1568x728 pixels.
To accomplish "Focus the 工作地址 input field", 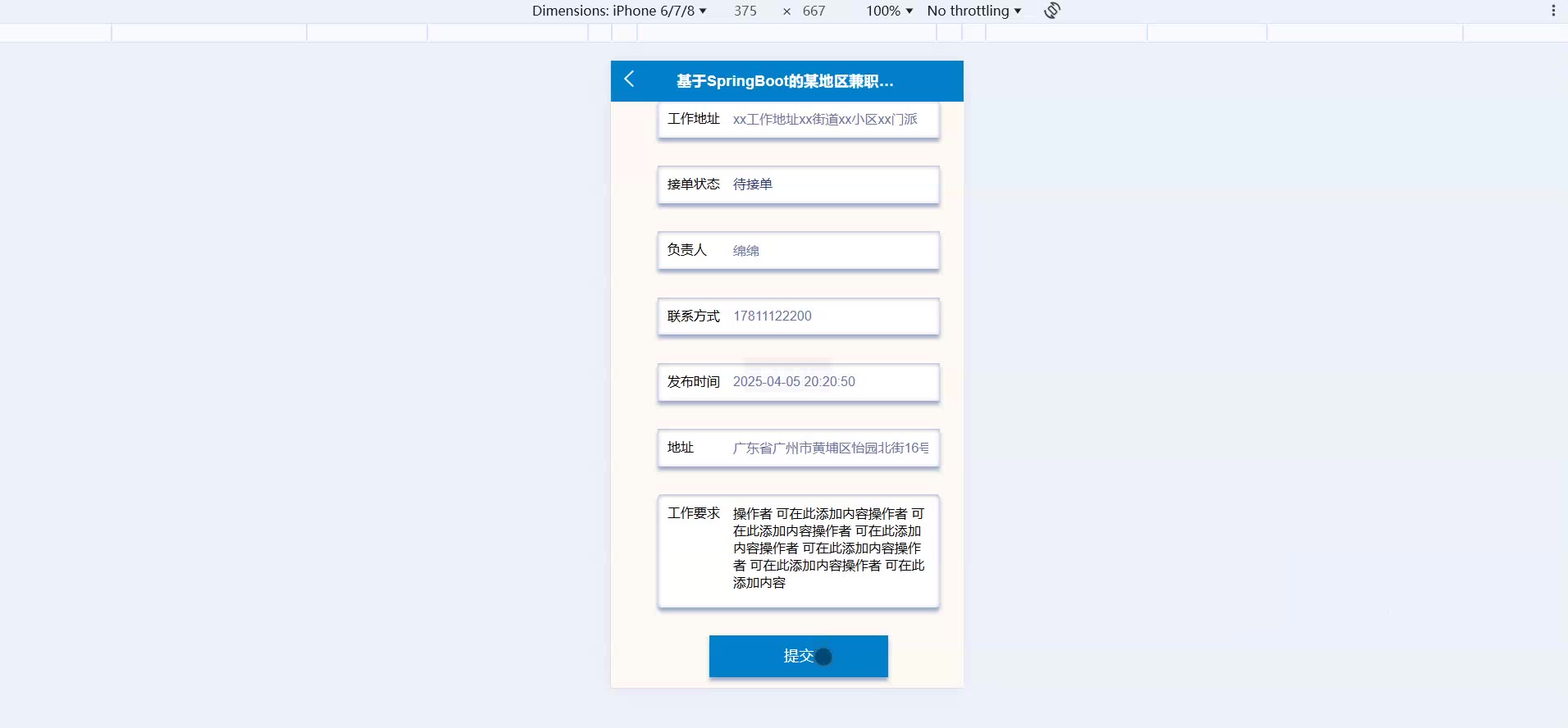I will tap(831, 120).
